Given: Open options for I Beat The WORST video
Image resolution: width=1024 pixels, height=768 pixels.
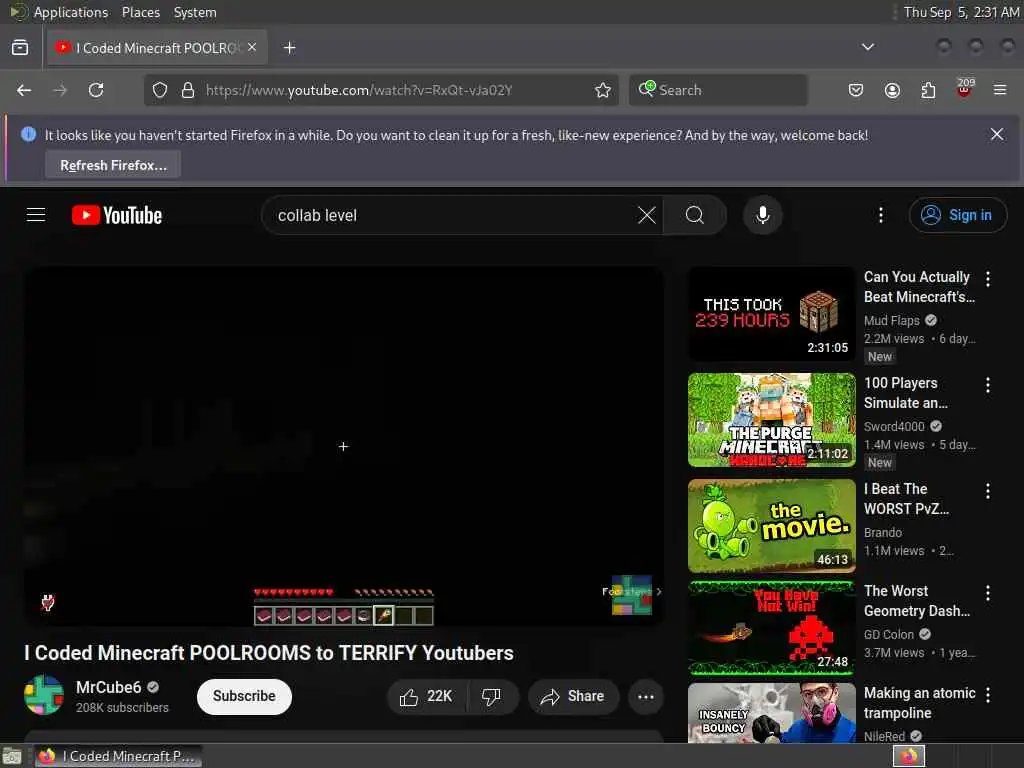Looking at the screenshot, I should 987,490.
